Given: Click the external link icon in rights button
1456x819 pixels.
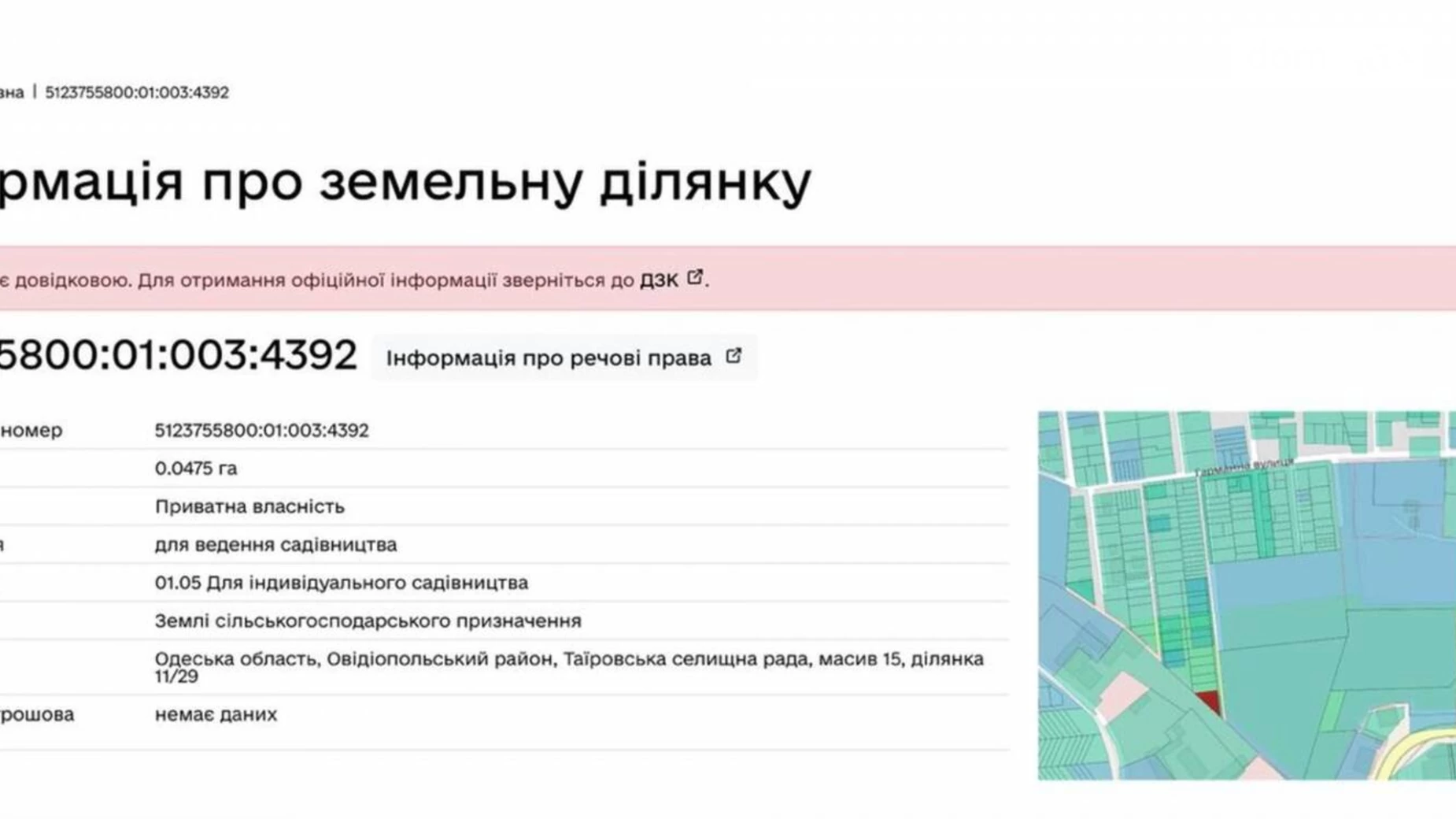Looking at the screenshot, I should pyautogui.click(x=734, y=356).
